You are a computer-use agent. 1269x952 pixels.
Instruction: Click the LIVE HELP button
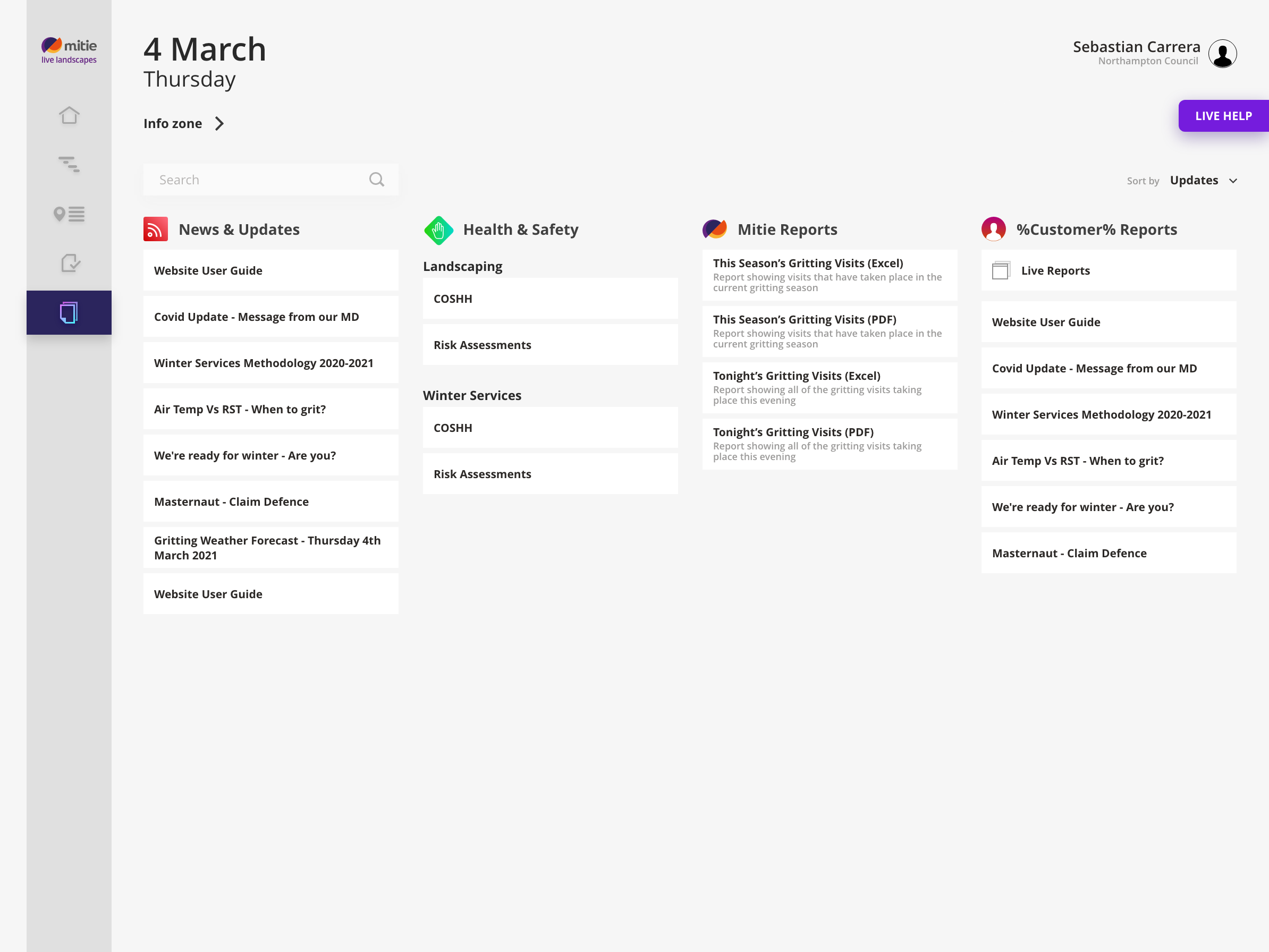(x=1223, y=116)
